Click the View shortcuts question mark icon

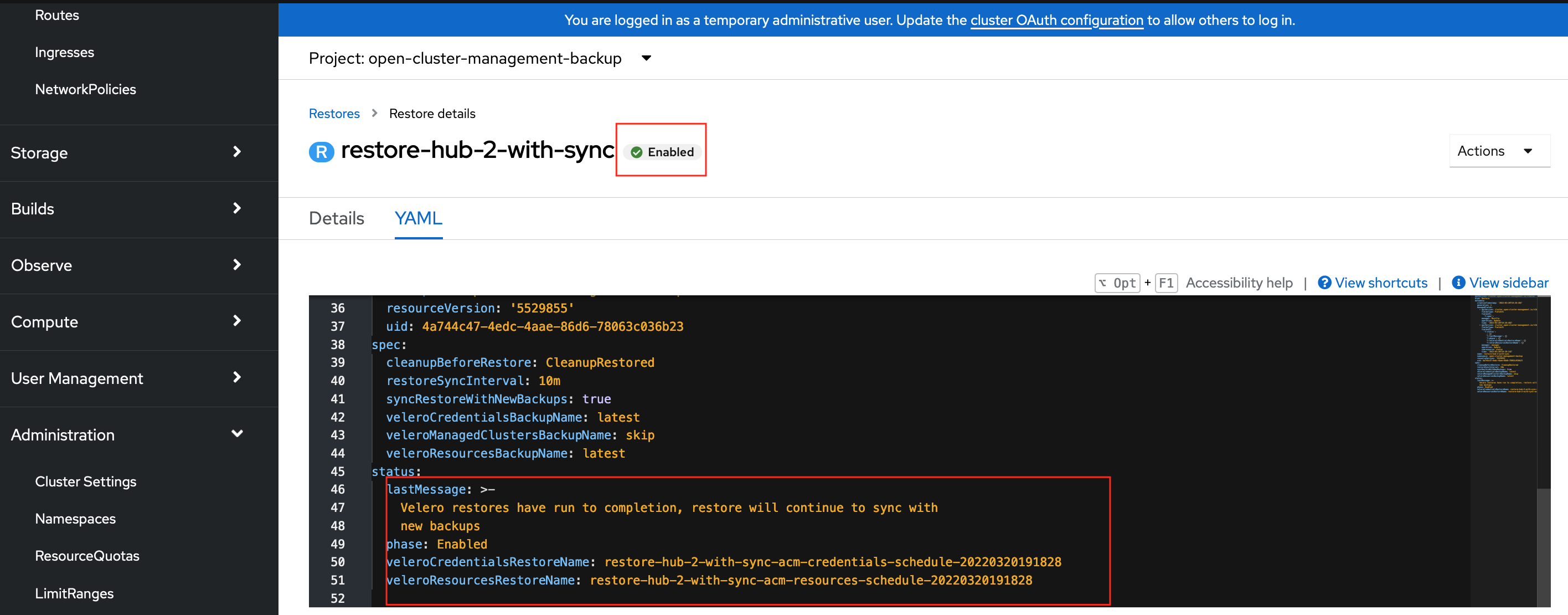click(1323, 283)
